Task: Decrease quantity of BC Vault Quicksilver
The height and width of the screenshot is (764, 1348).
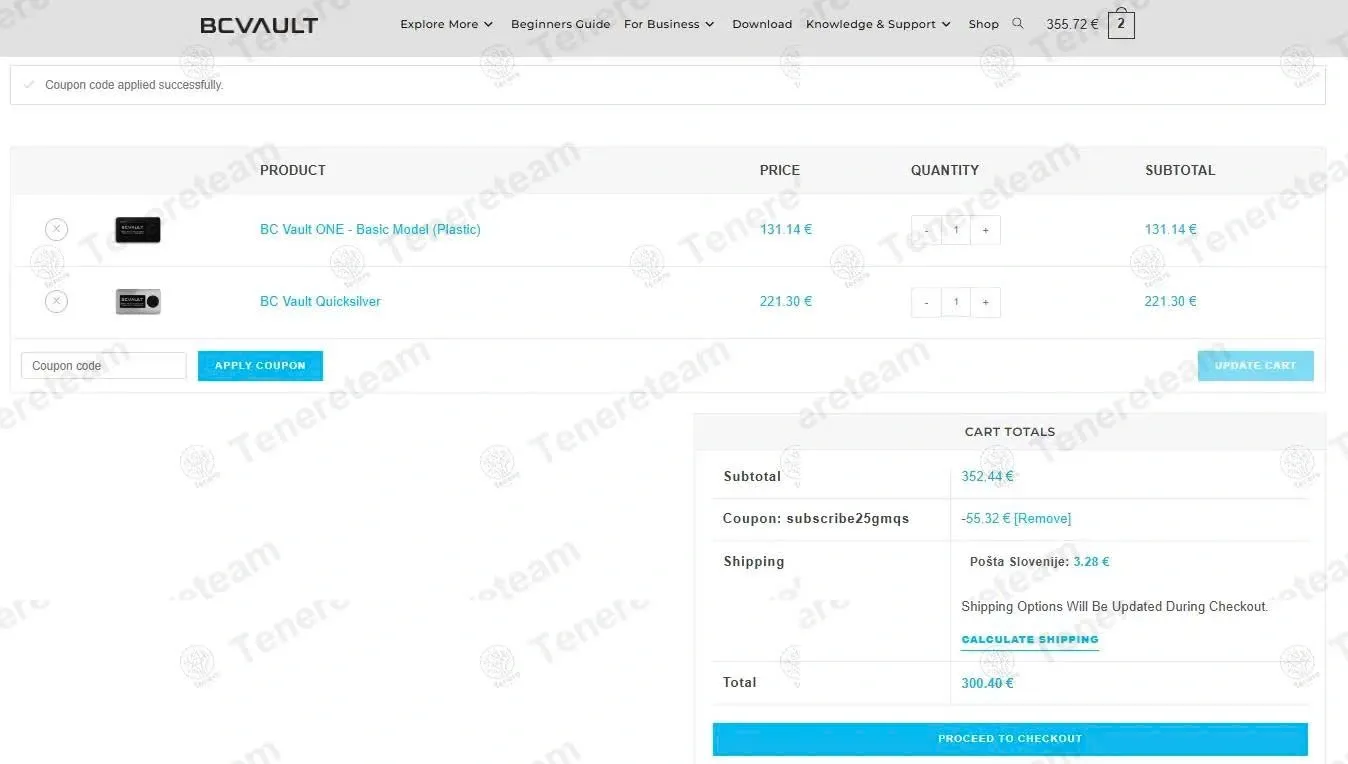Action: [926, 302]
